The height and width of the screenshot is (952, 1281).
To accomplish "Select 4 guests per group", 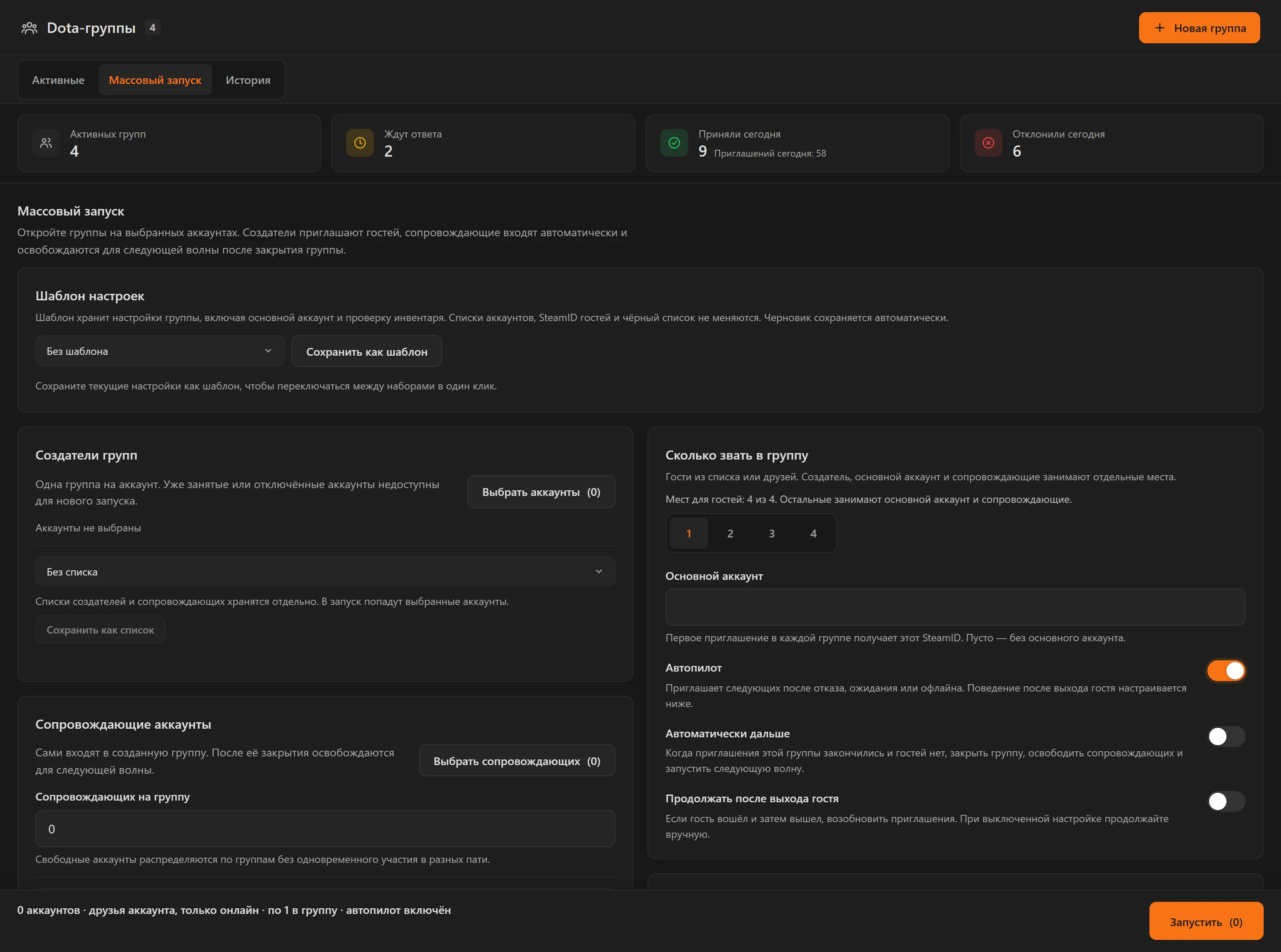I will point(813,534).
